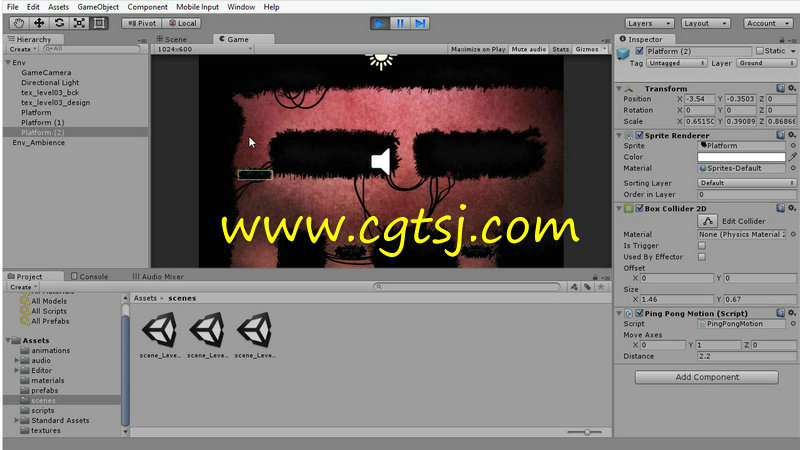Open the Layers dropdown in toolbar
This screenshot has height=450, width=800.
tap(649, 23)
